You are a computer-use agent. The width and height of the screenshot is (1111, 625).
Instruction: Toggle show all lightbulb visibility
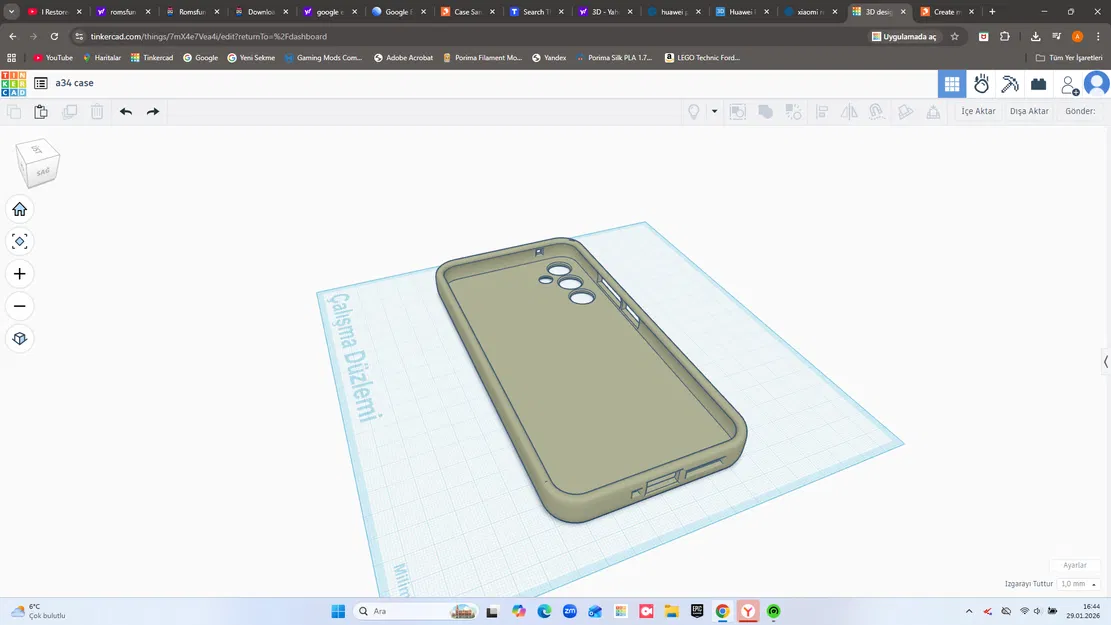click(x=694, y=112)
